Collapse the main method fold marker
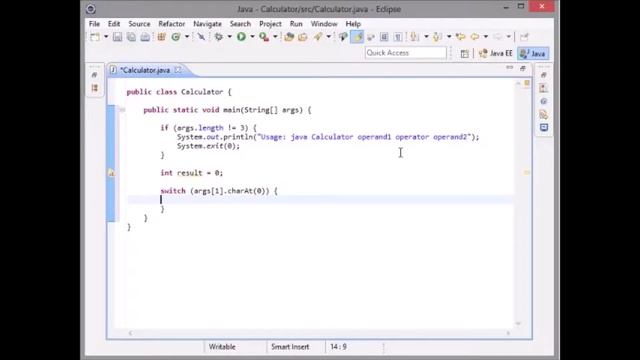The height and width of the screenshot is (360, 640). click(122, 110)
